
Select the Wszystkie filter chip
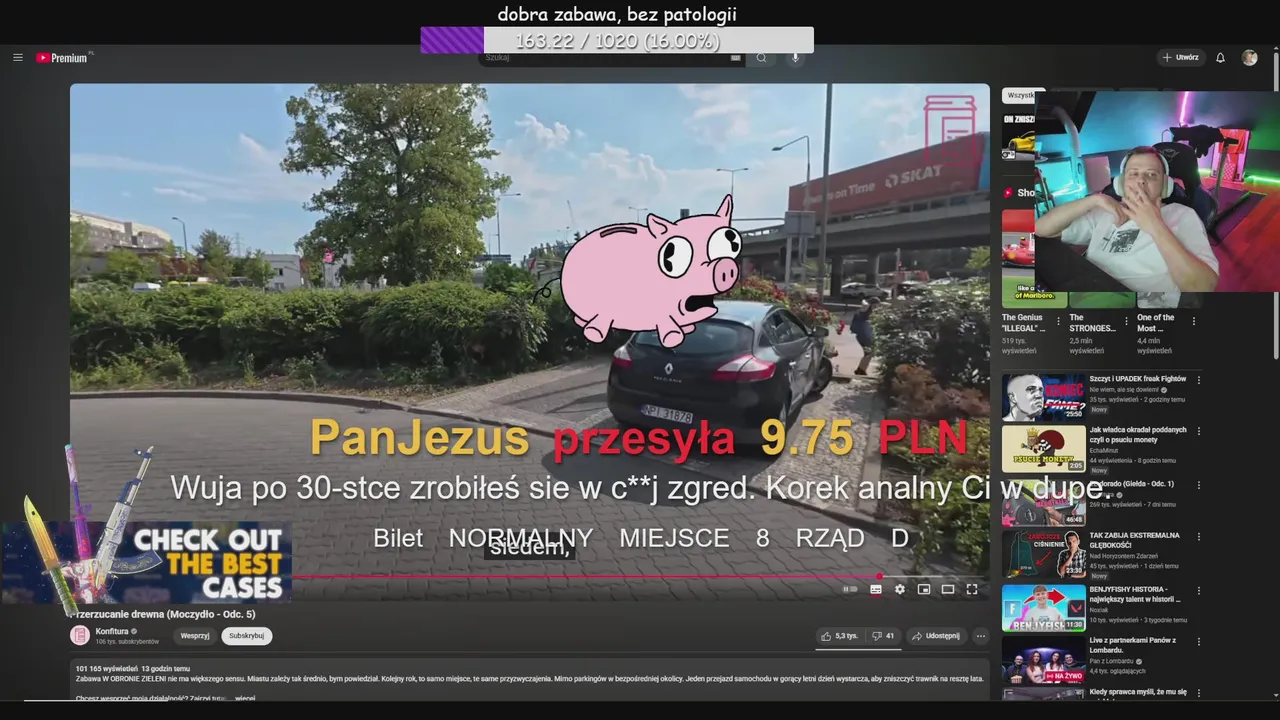pyautogui.click(x=1020, y=95)
